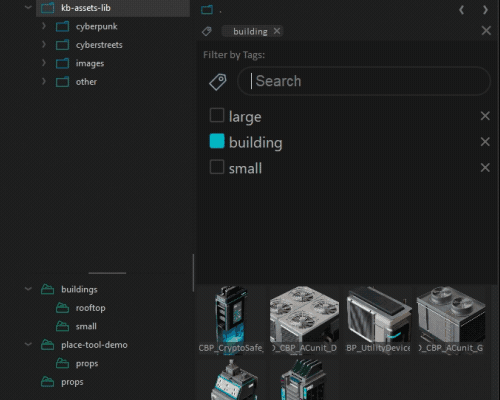Expand the cyberpunk folder
Viewport: 500px width, 400px height.
tap(44, 26)
